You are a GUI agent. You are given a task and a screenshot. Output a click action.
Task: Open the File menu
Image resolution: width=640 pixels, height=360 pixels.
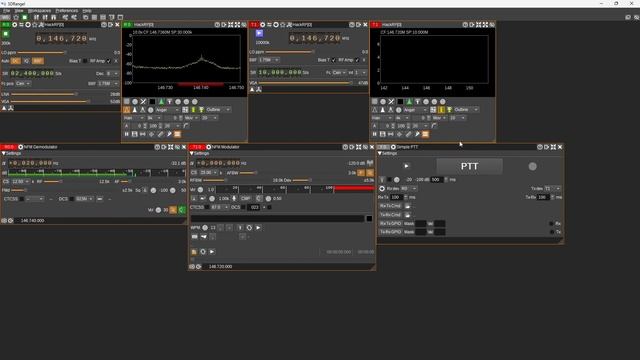[7, 11]
